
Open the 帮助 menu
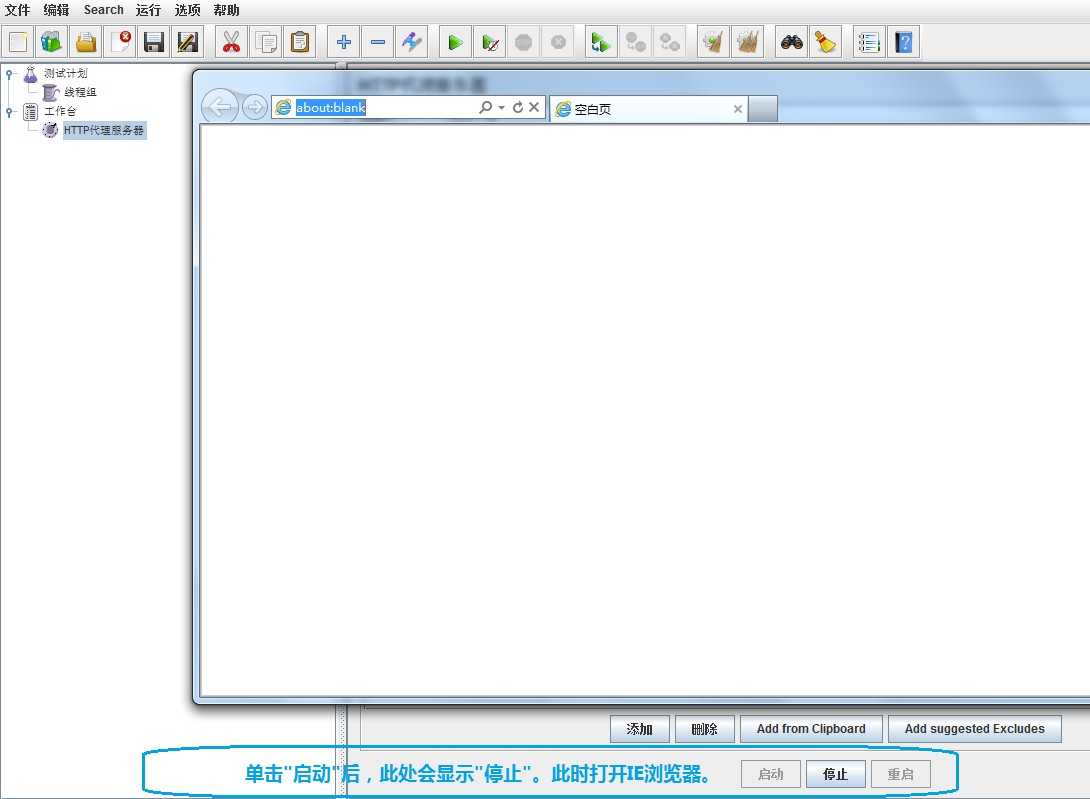tap(227, 10)
